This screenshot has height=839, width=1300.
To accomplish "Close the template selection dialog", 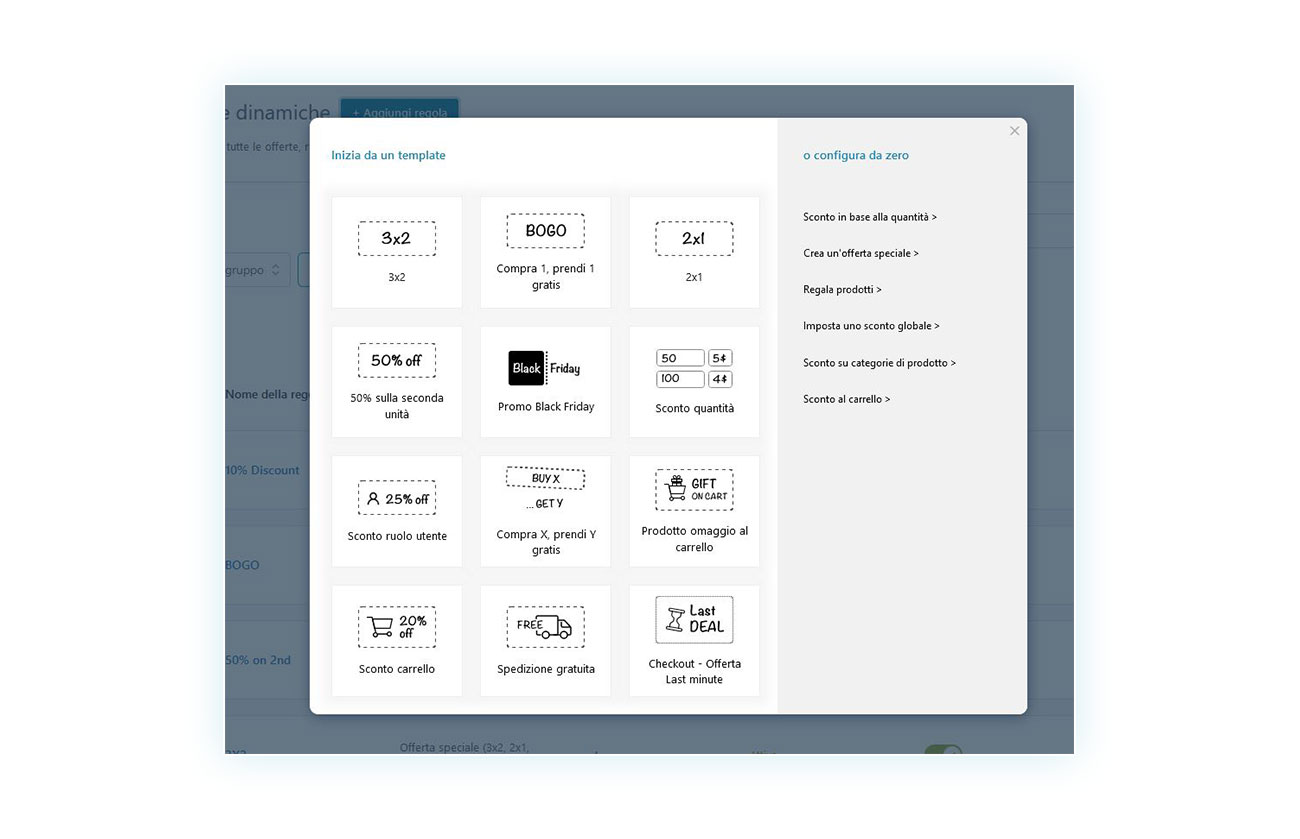I will [1014, 130].
